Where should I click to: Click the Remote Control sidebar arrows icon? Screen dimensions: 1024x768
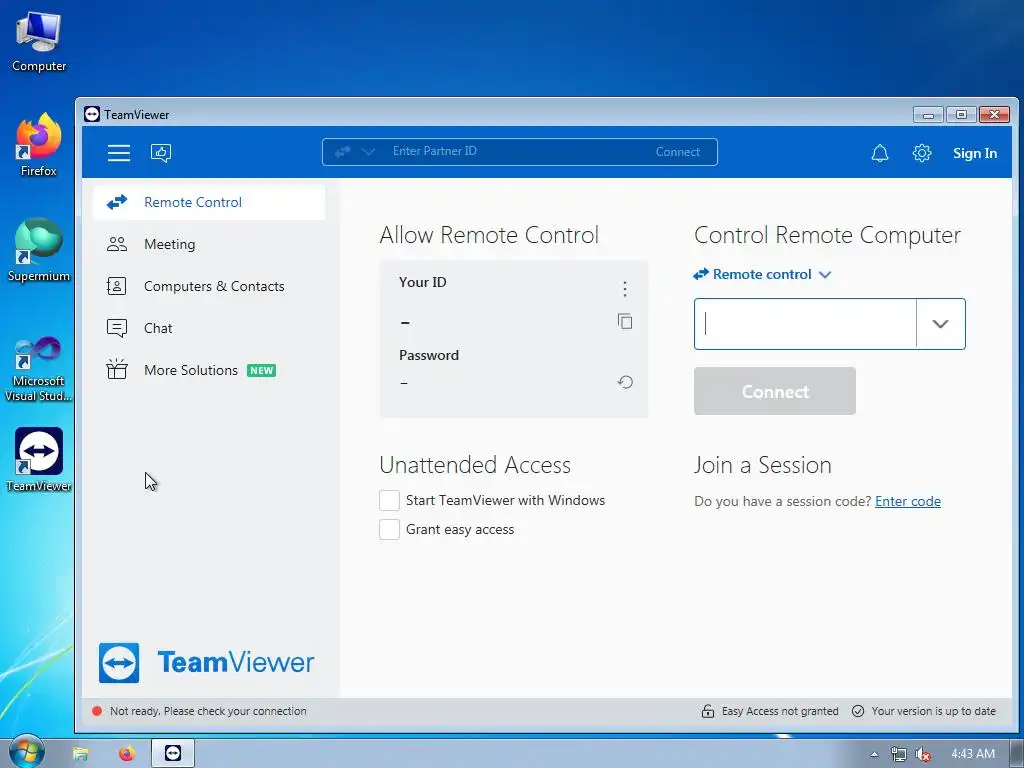point(117,202)
